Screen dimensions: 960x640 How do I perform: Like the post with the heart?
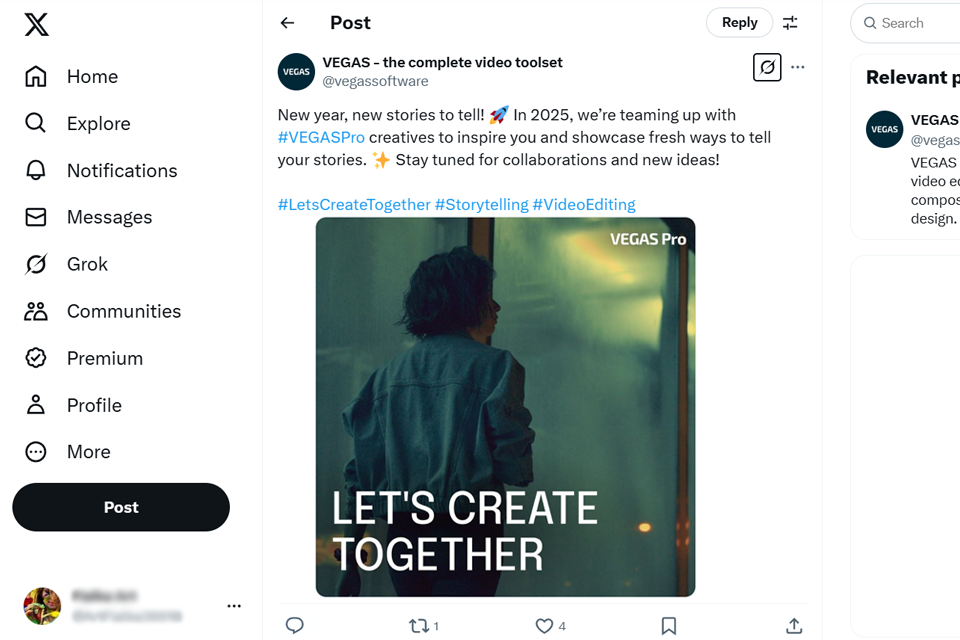point(544,626)
